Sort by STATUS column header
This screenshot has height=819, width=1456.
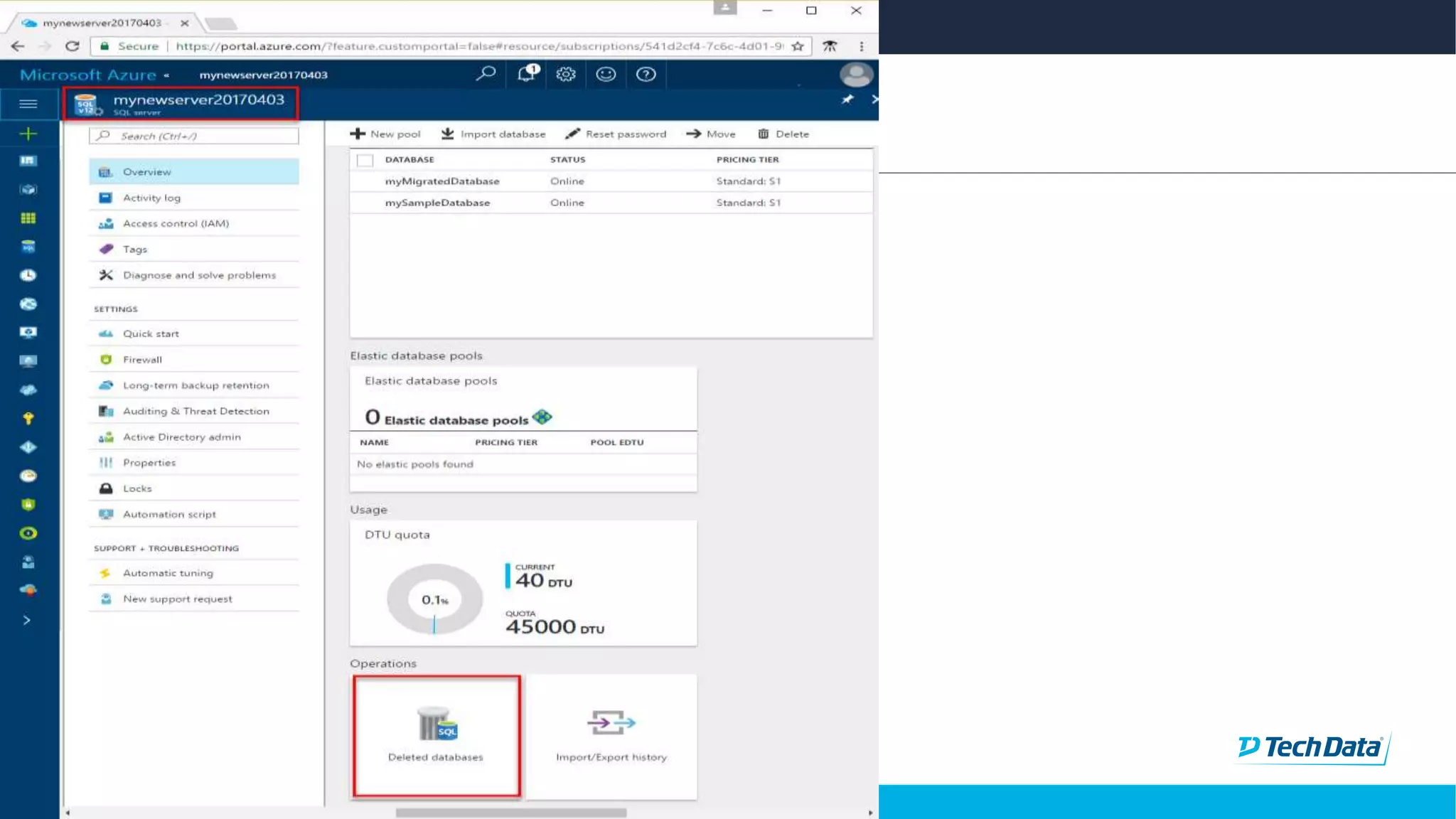tap(567, 160)
